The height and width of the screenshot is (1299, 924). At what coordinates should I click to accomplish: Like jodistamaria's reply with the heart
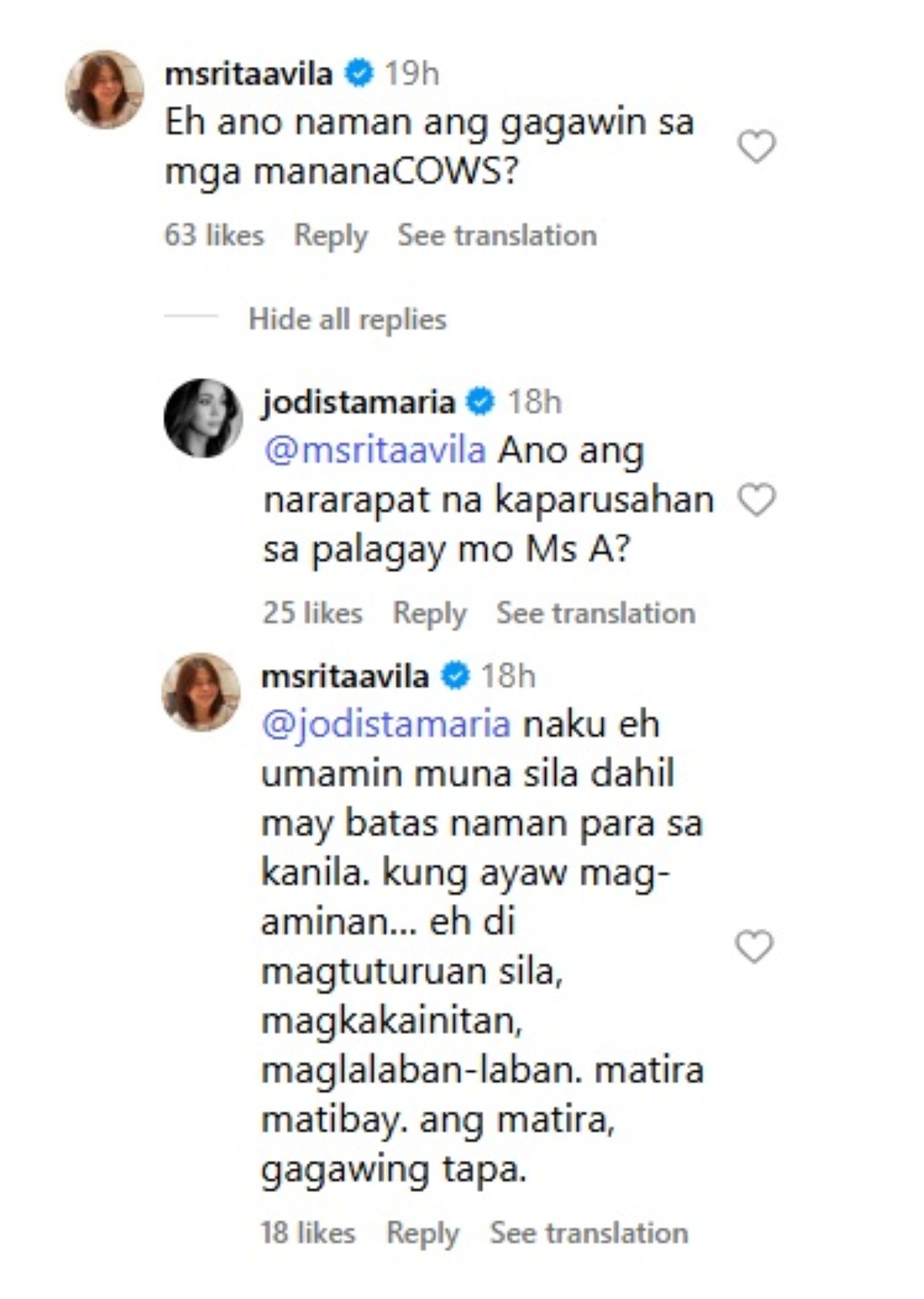pyautogui.click(x=756, y=501)
